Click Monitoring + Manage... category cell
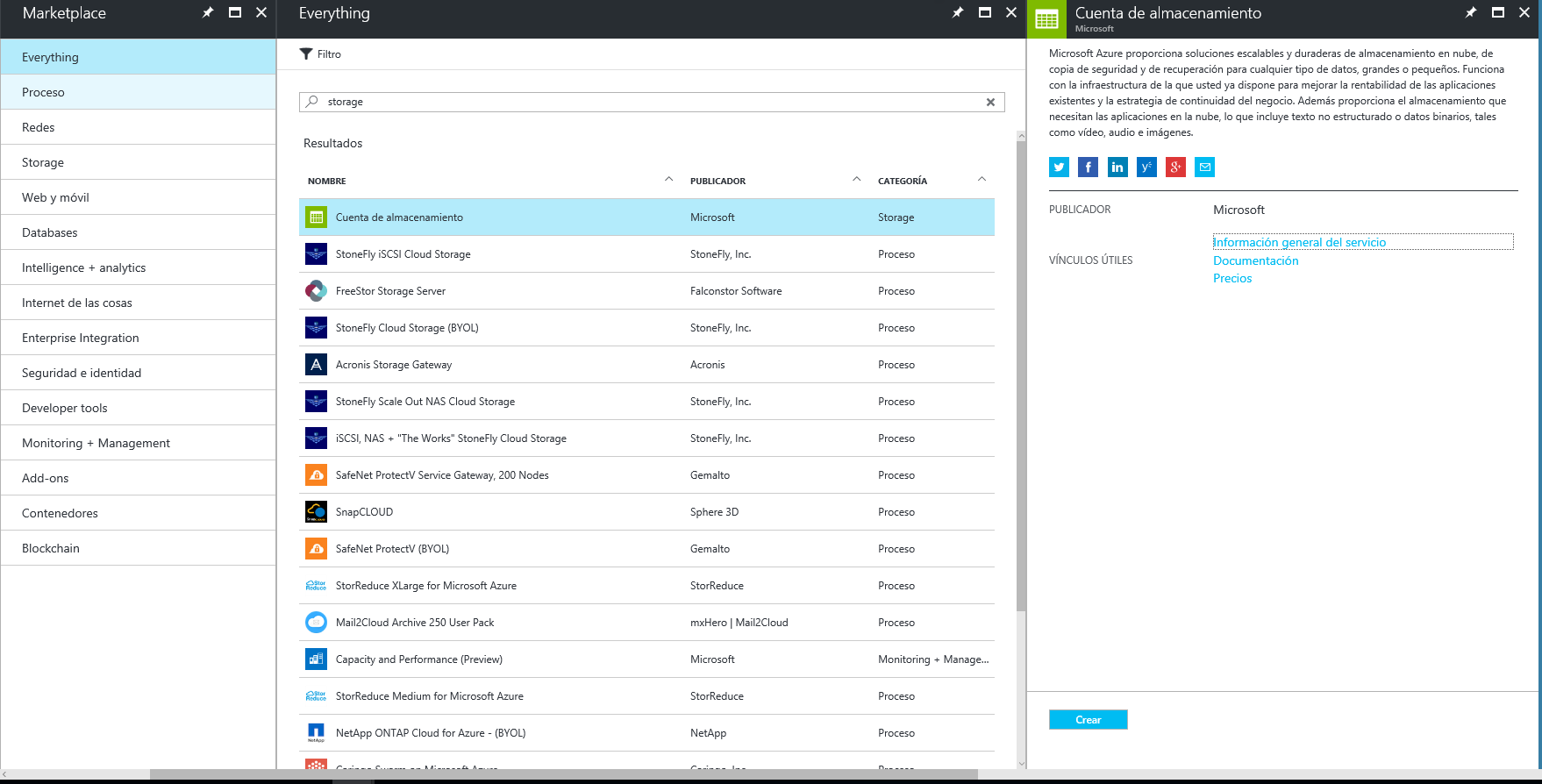The image size is (1542, 784). [933, 659]
